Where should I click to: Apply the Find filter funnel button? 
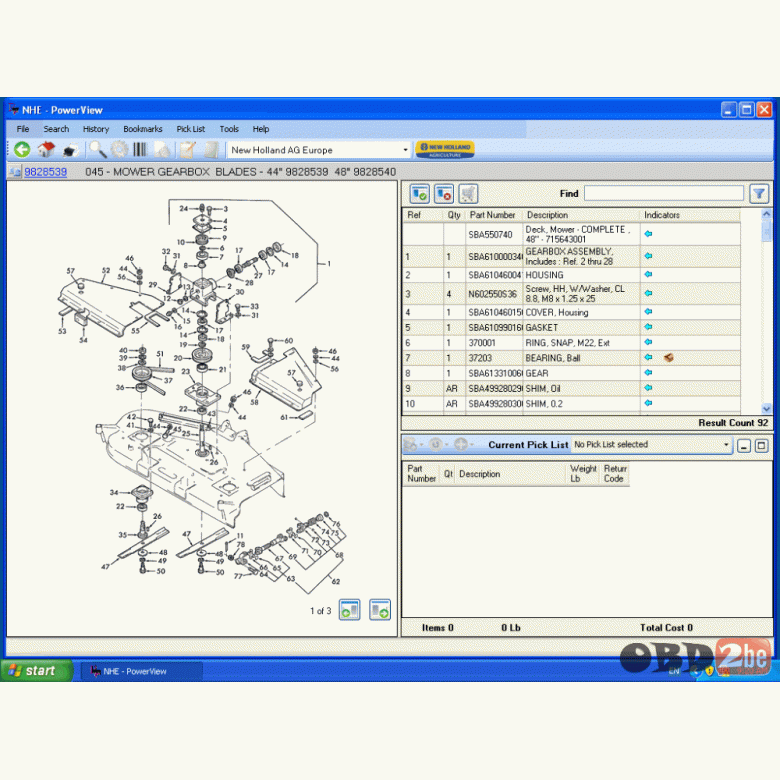point(759,194)
